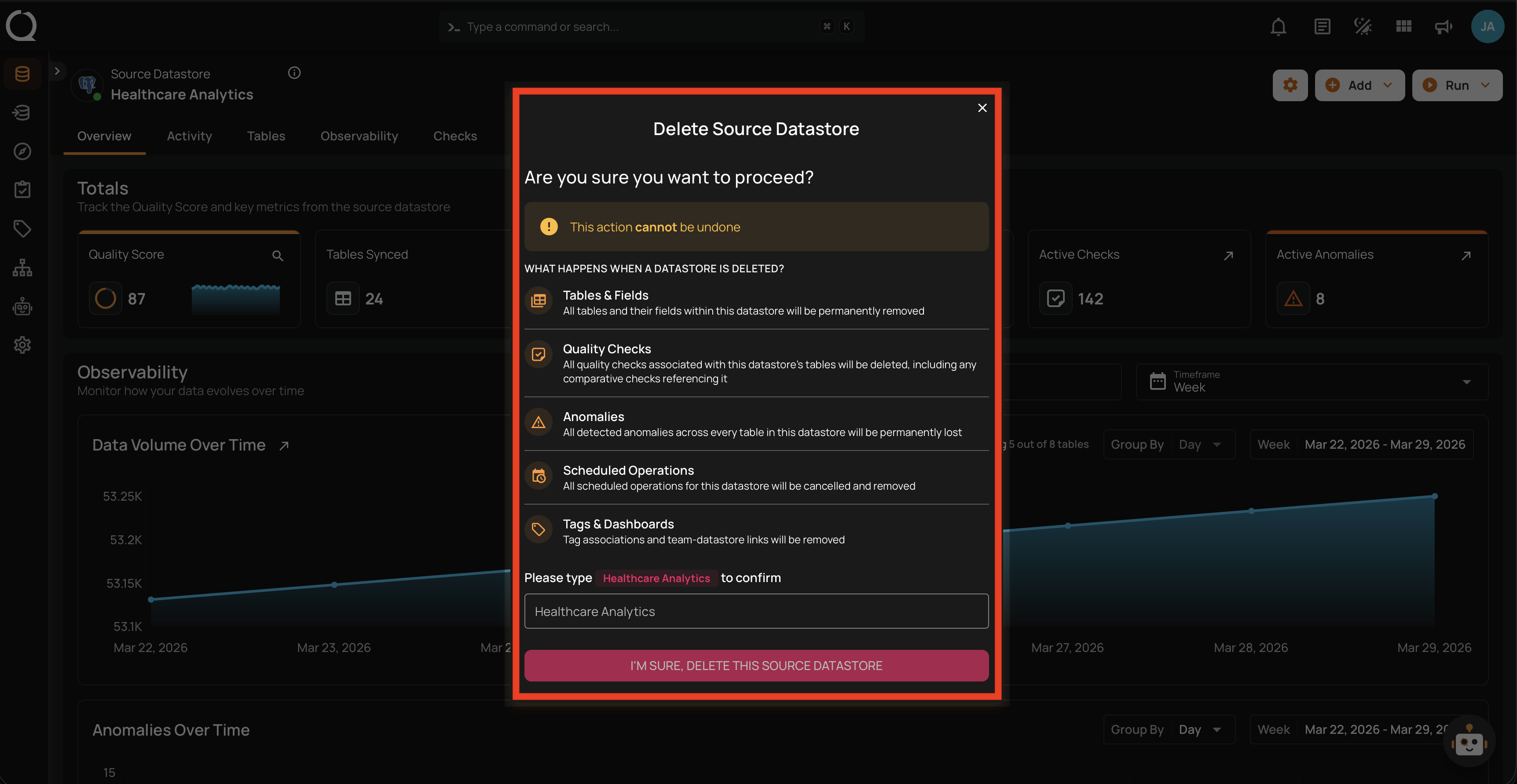Click the datastore name confirmation field
The height and width of the screenshot is (784, 1517).
(x=756, y=612)
